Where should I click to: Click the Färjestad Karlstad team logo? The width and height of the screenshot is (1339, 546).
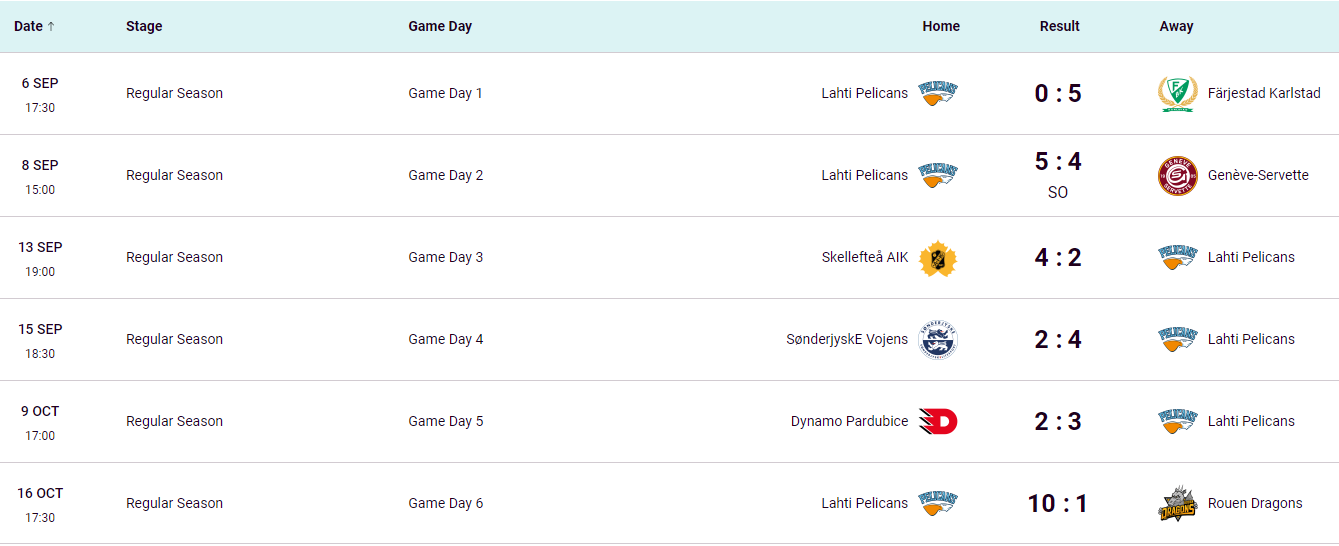click(1177, 94)
